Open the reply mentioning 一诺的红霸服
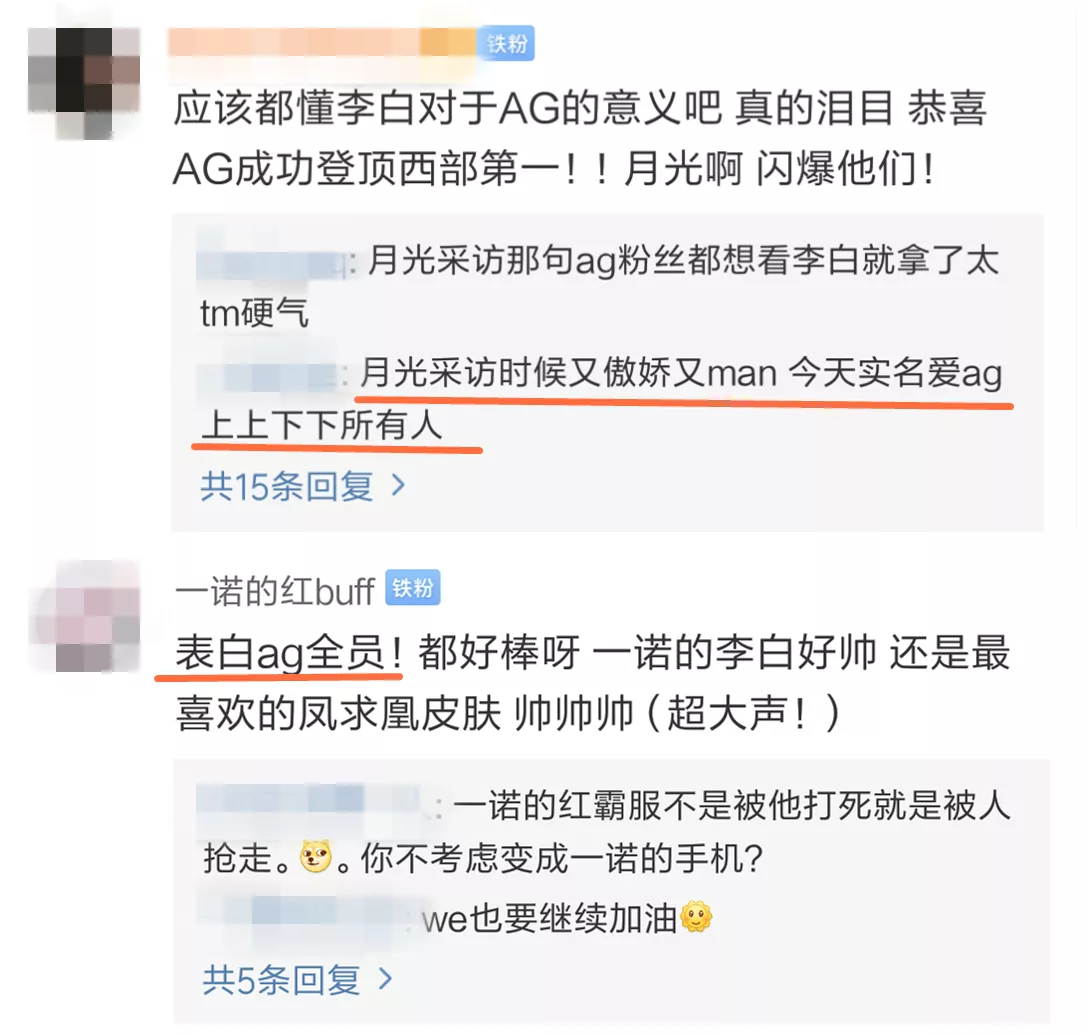This screenshot has width=1087, height=1034. tap(604, 832)
